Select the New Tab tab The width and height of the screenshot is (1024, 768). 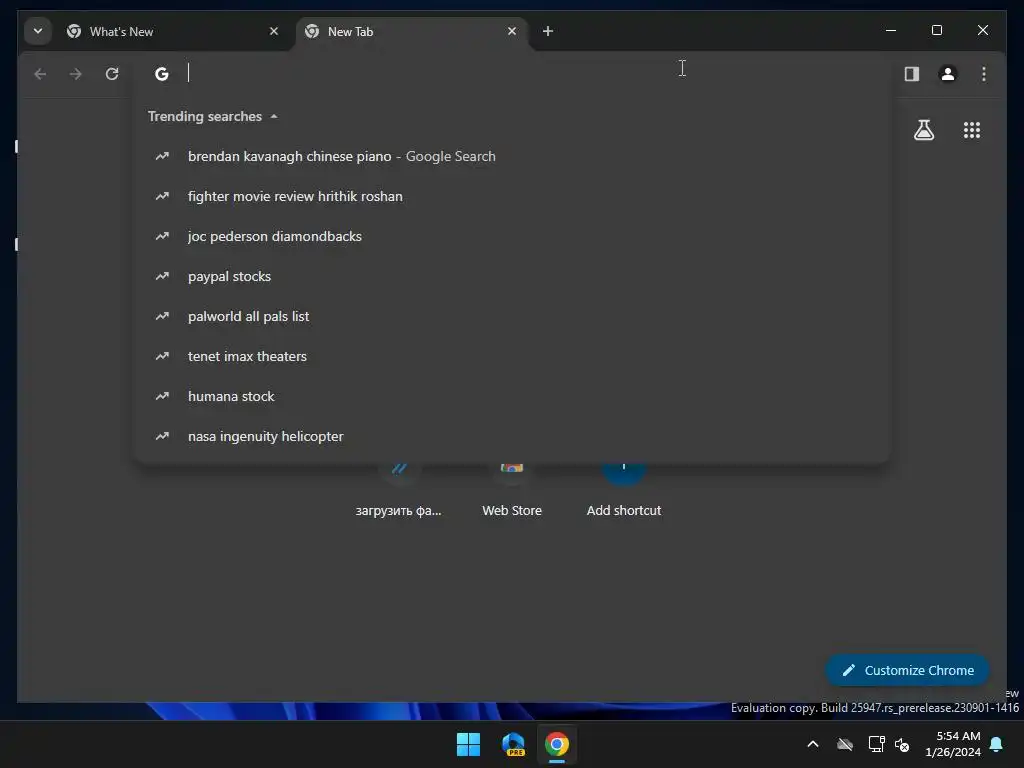click(x=411, y=31)
